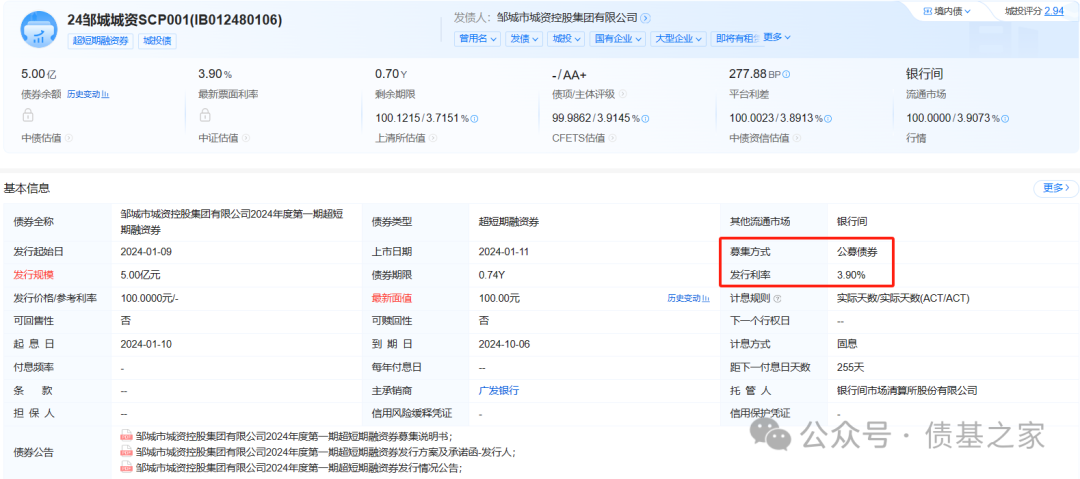Click the 最新面值 red label
The width and height of the screenshot is (1080, 479).
click(391, 298)
